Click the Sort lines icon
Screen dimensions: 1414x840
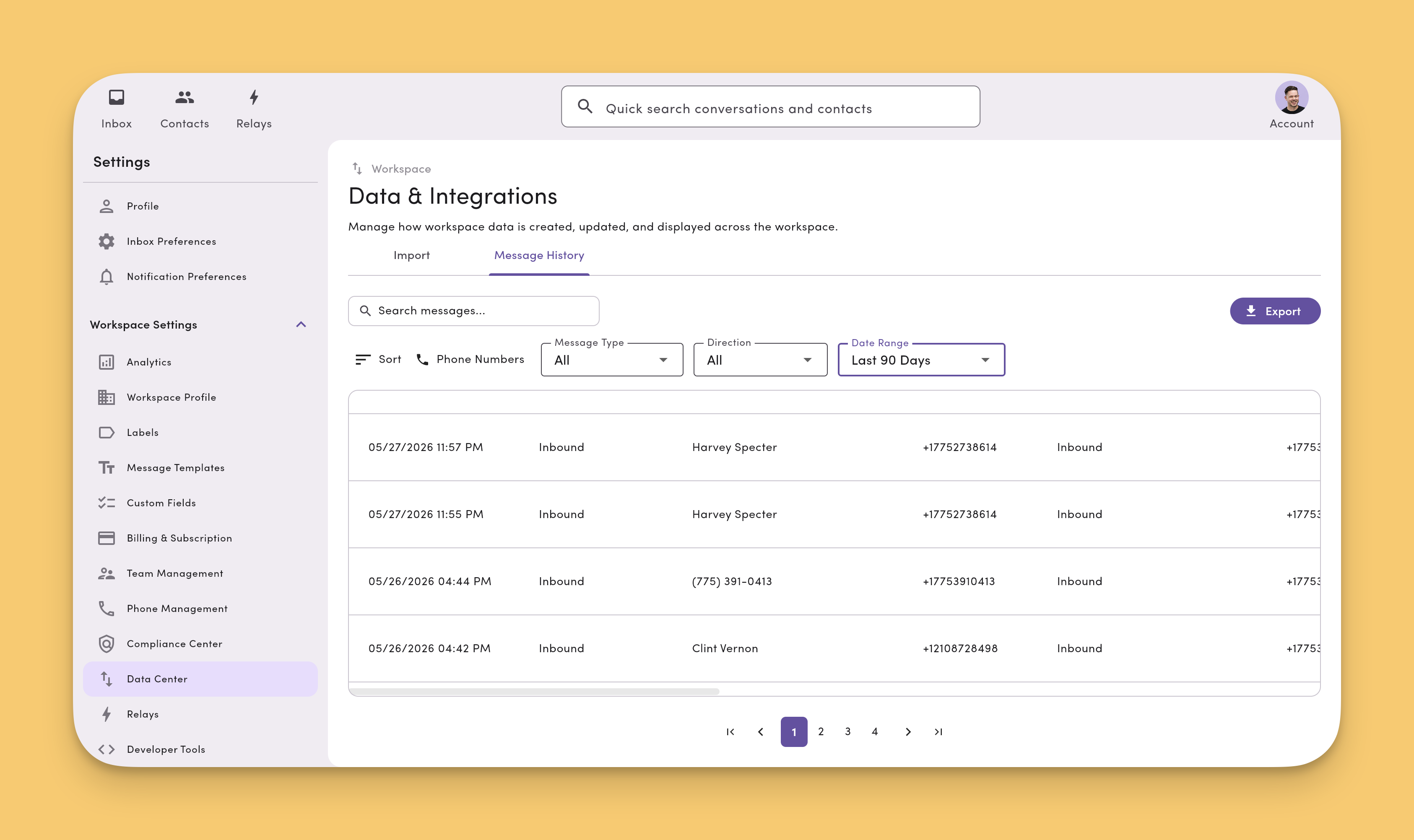pyautogui.click(x=363, y=360)
